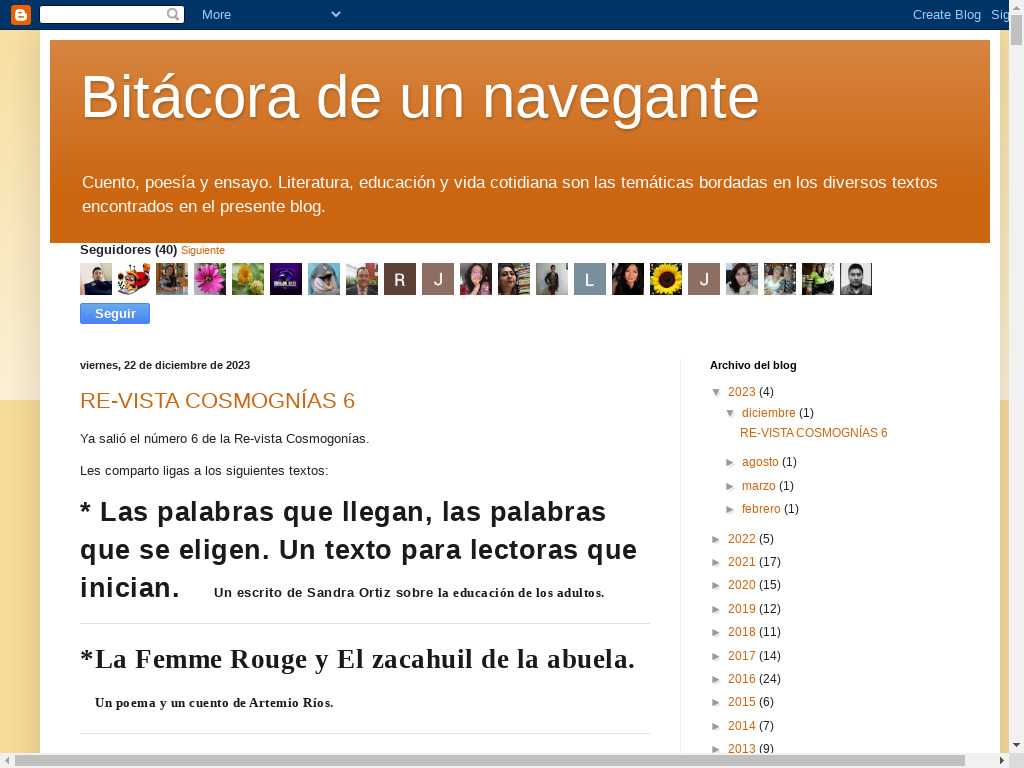
Task: Expand the 2022 archive triangle
Action: coord(716,539)
